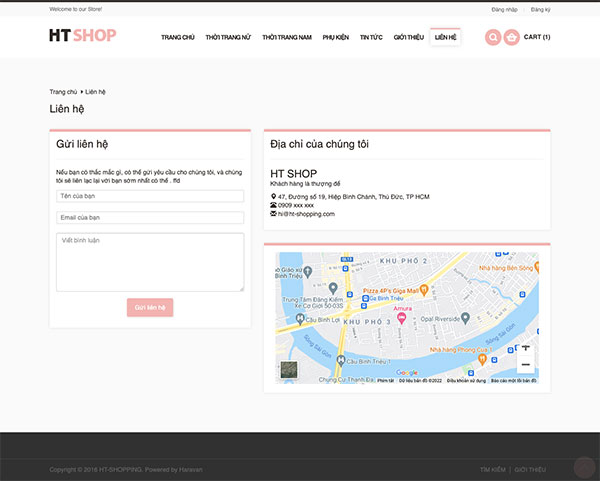
Task: Click the Gửi liên hệ submit button
Action: coord(150,308)
